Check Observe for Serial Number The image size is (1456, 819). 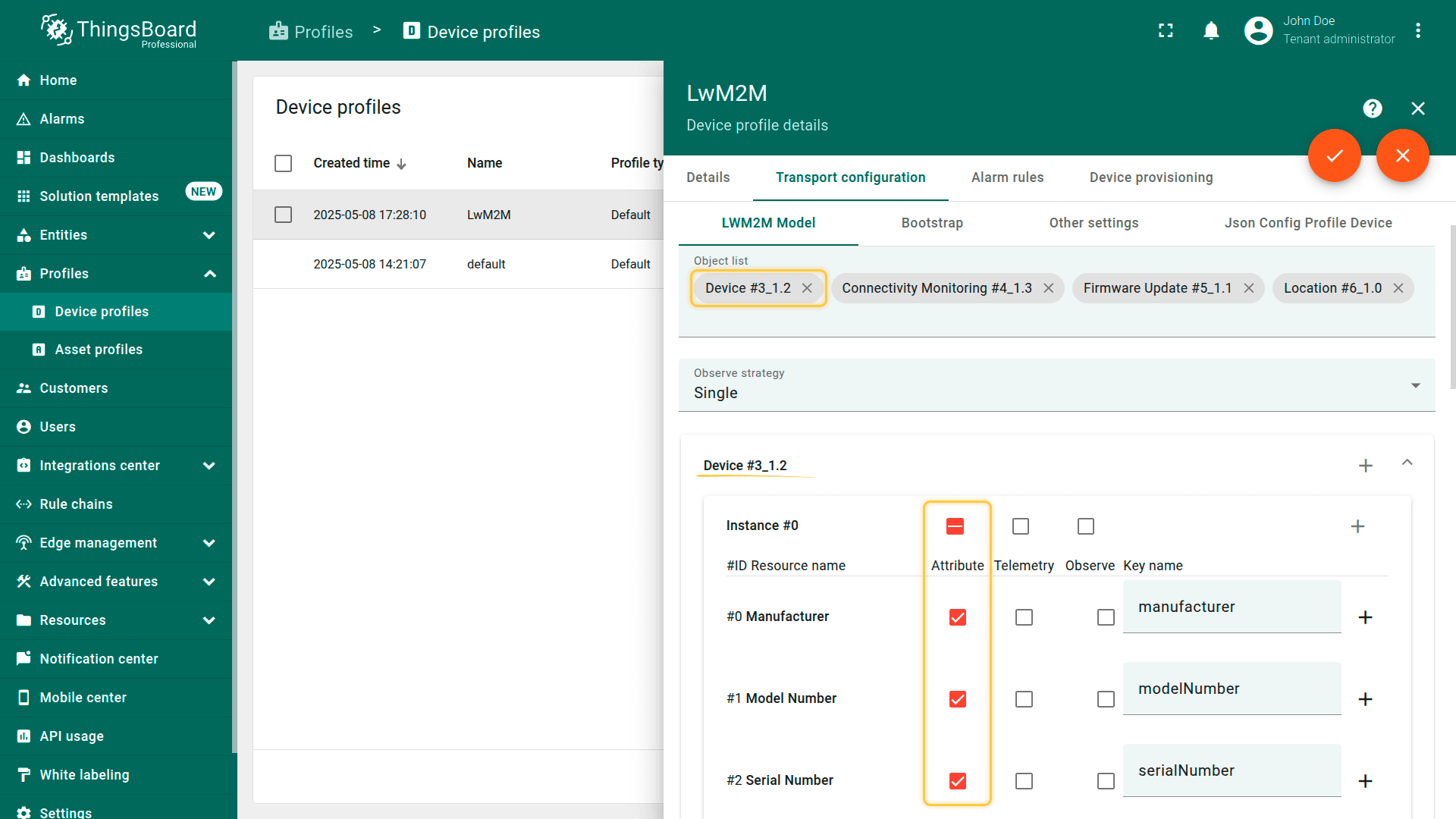(1105, 781)
